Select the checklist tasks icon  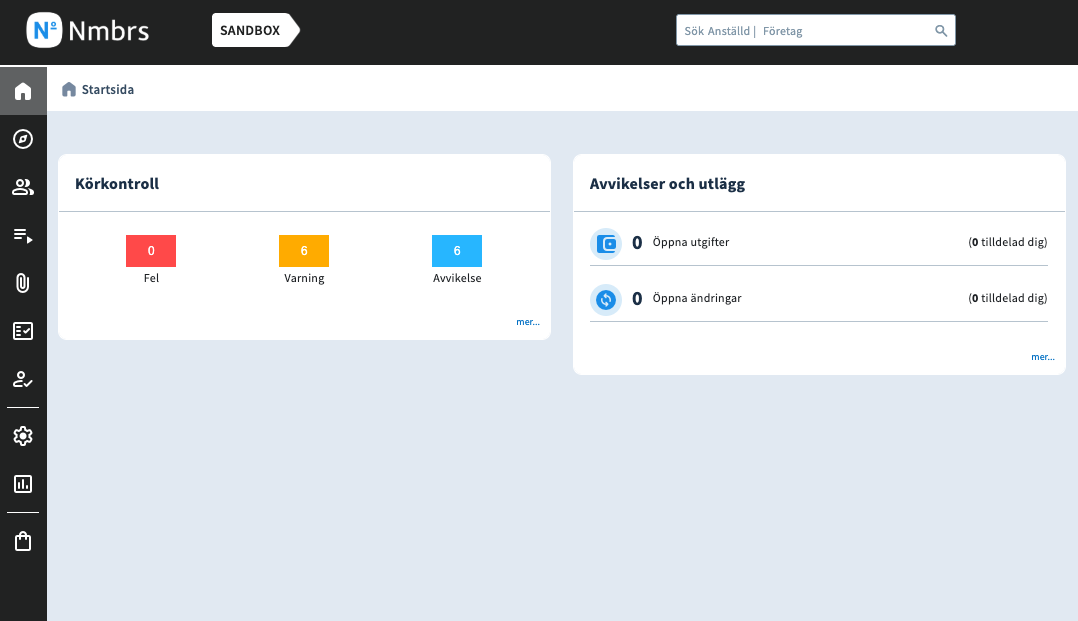(x=23, y=331)
